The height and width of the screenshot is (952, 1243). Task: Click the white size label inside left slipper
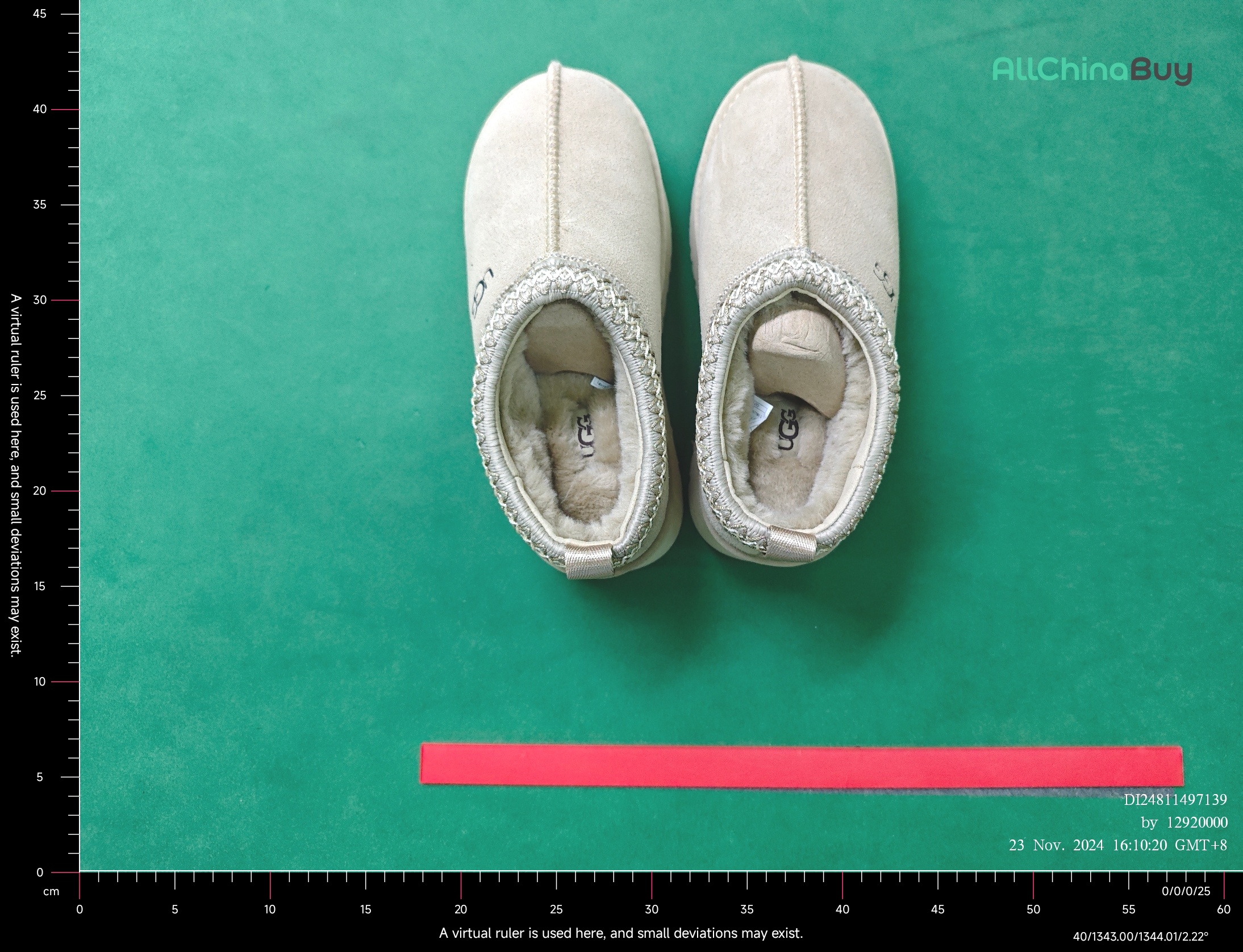(x=601, y=384)
